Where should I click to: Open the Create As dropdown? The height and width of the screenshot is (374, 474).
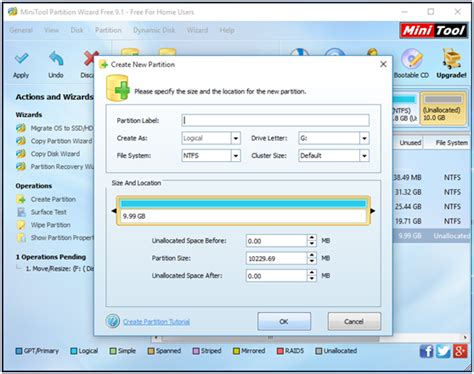click(x=236, y=138)
